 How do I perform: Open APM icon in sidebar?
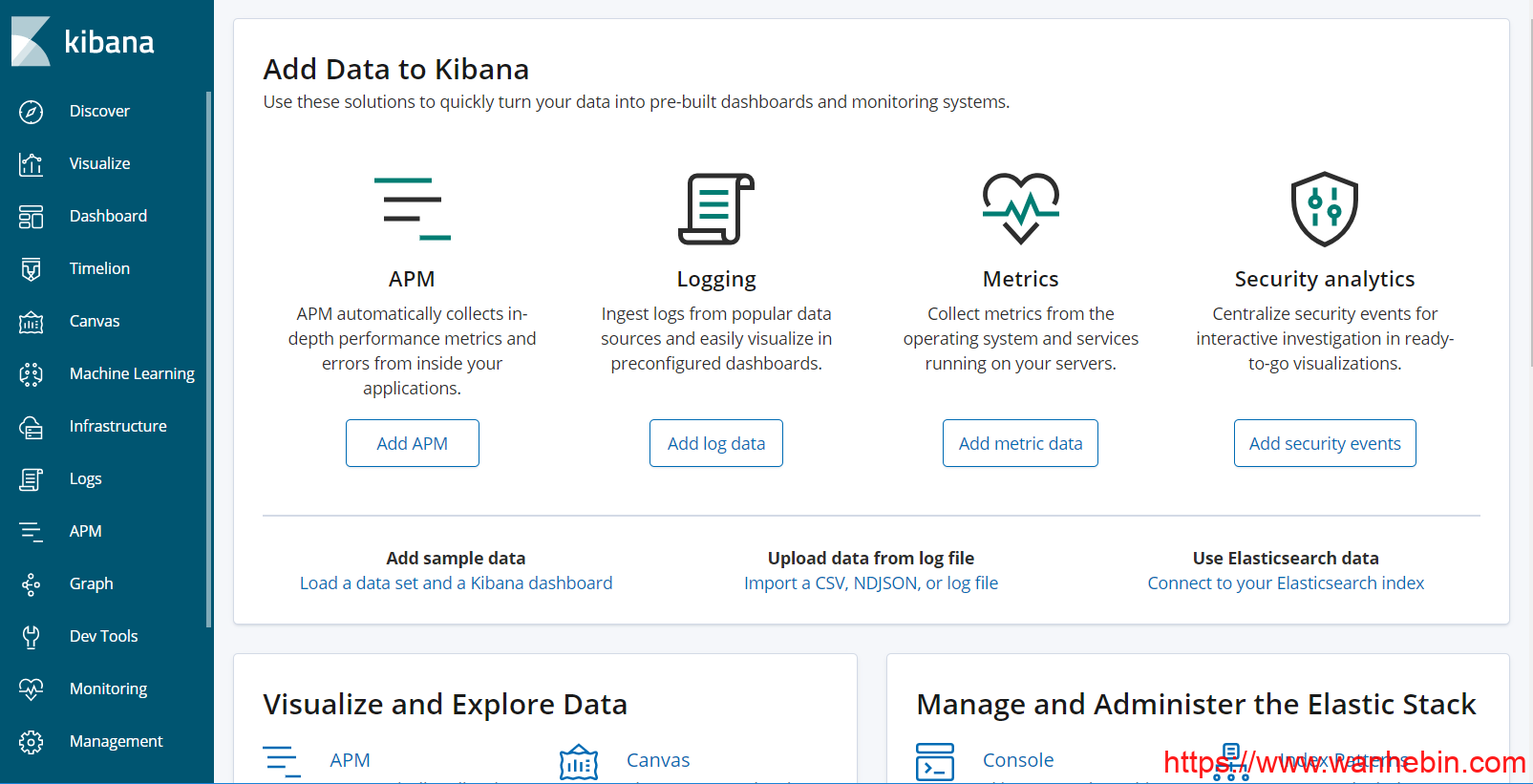[31, 532]
